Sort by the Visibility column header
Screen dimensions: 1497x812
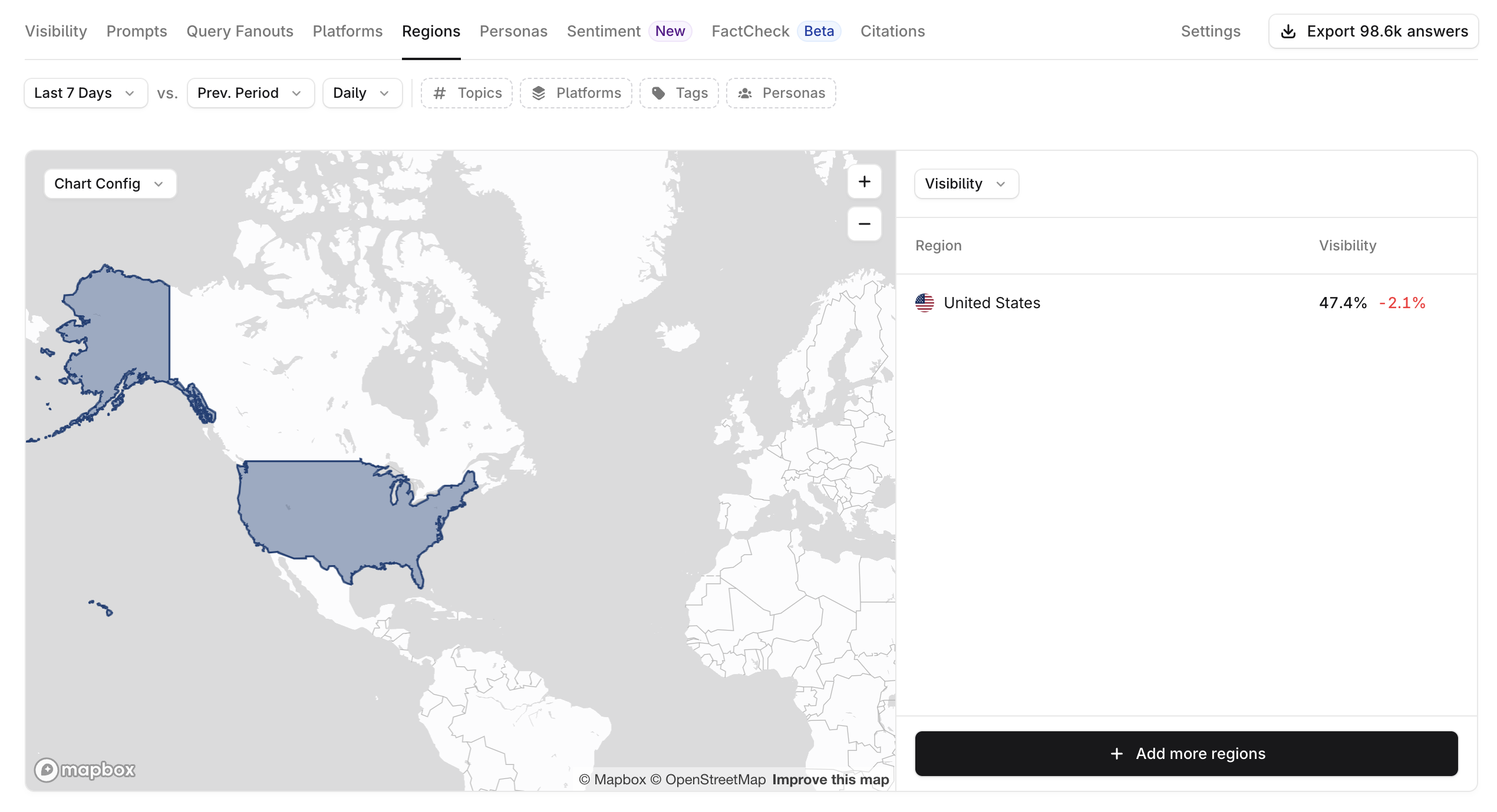click(1347, 246)
